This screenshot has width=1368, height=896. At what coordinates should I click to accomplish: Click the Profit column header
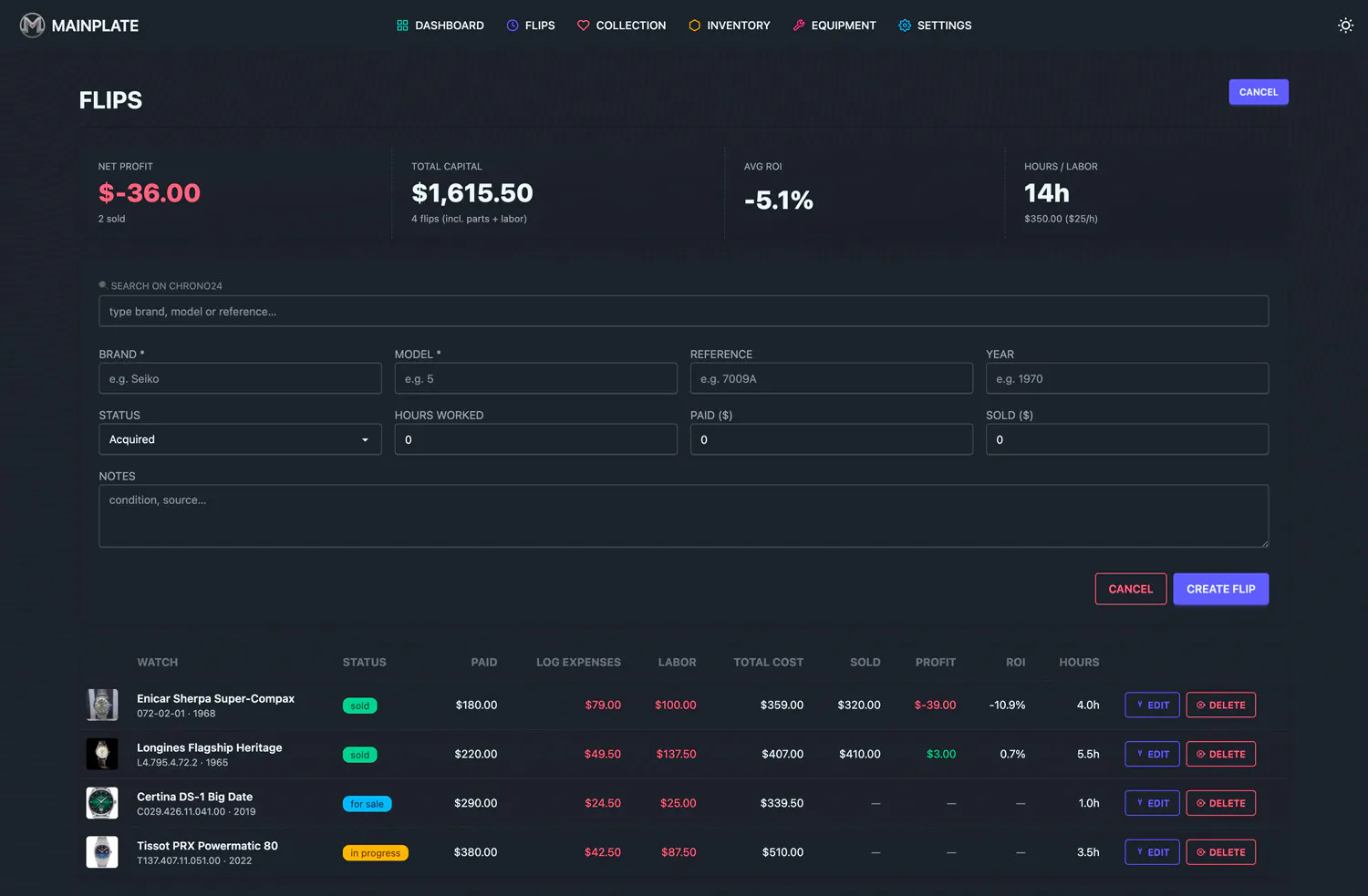coord(936,663)
